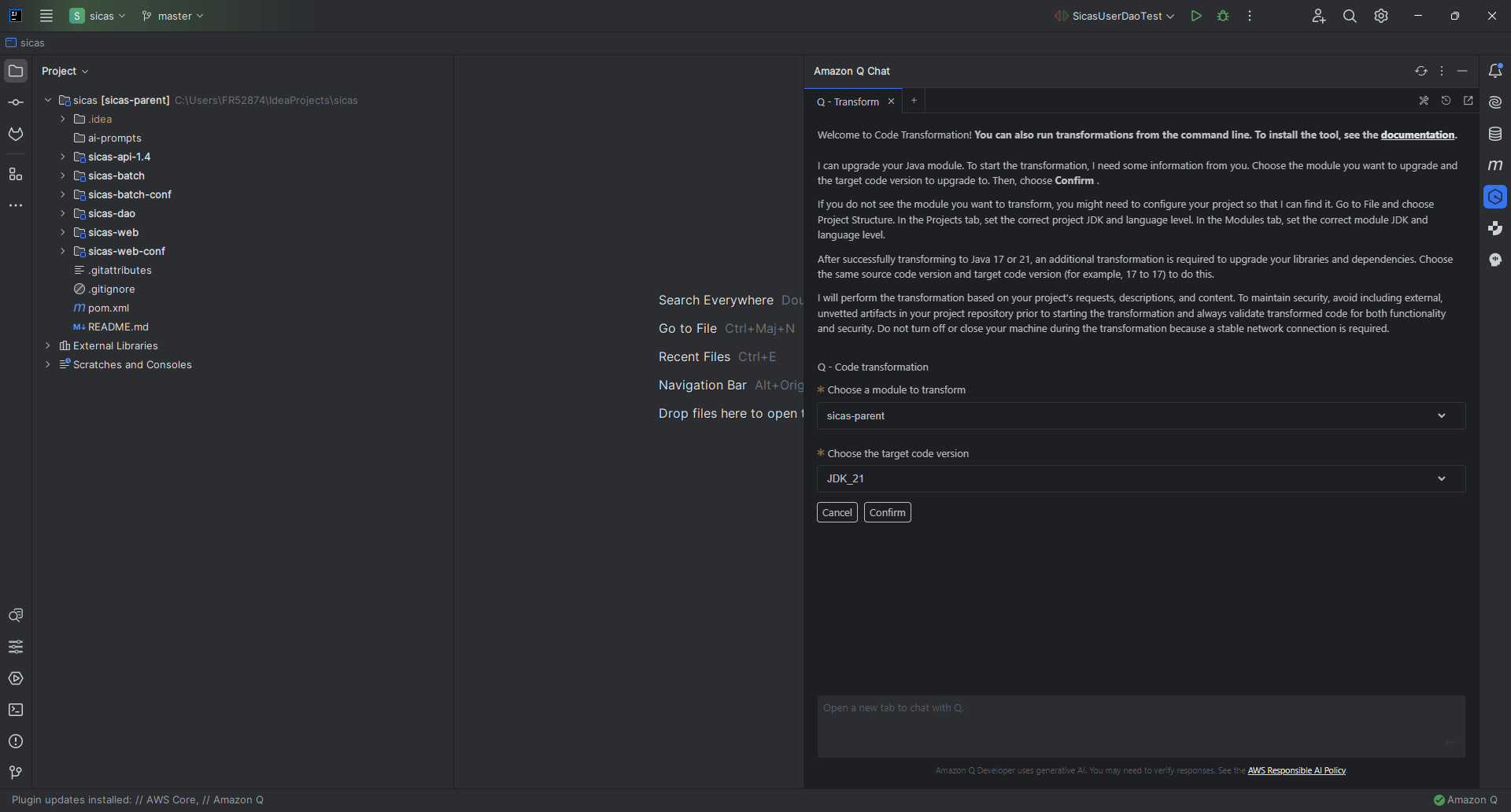Click the Confirm button

pyautogui.click(x=888, y=512)
